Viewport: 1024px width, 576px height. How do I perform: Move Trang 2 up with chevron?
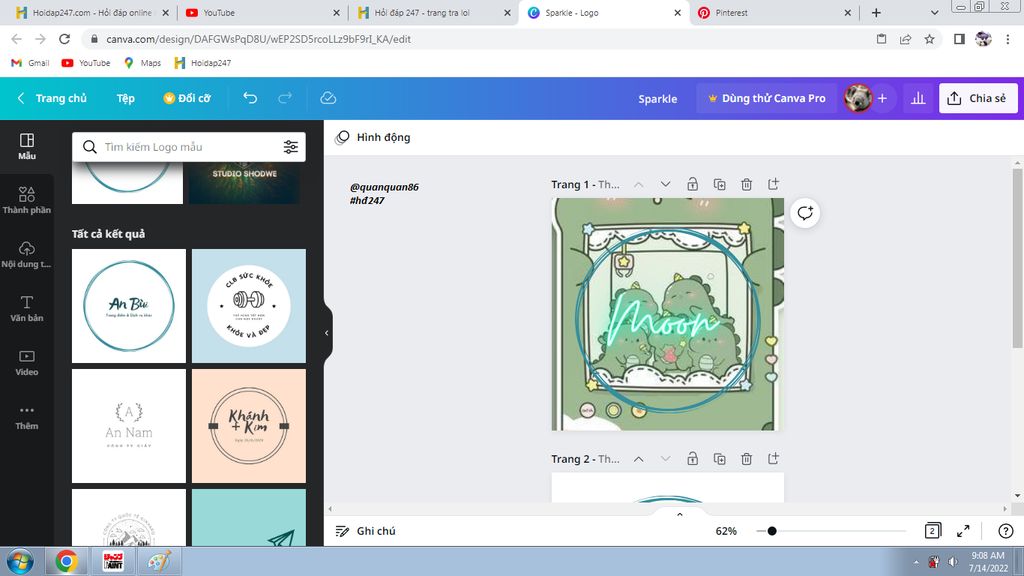[x=639, y=459]
